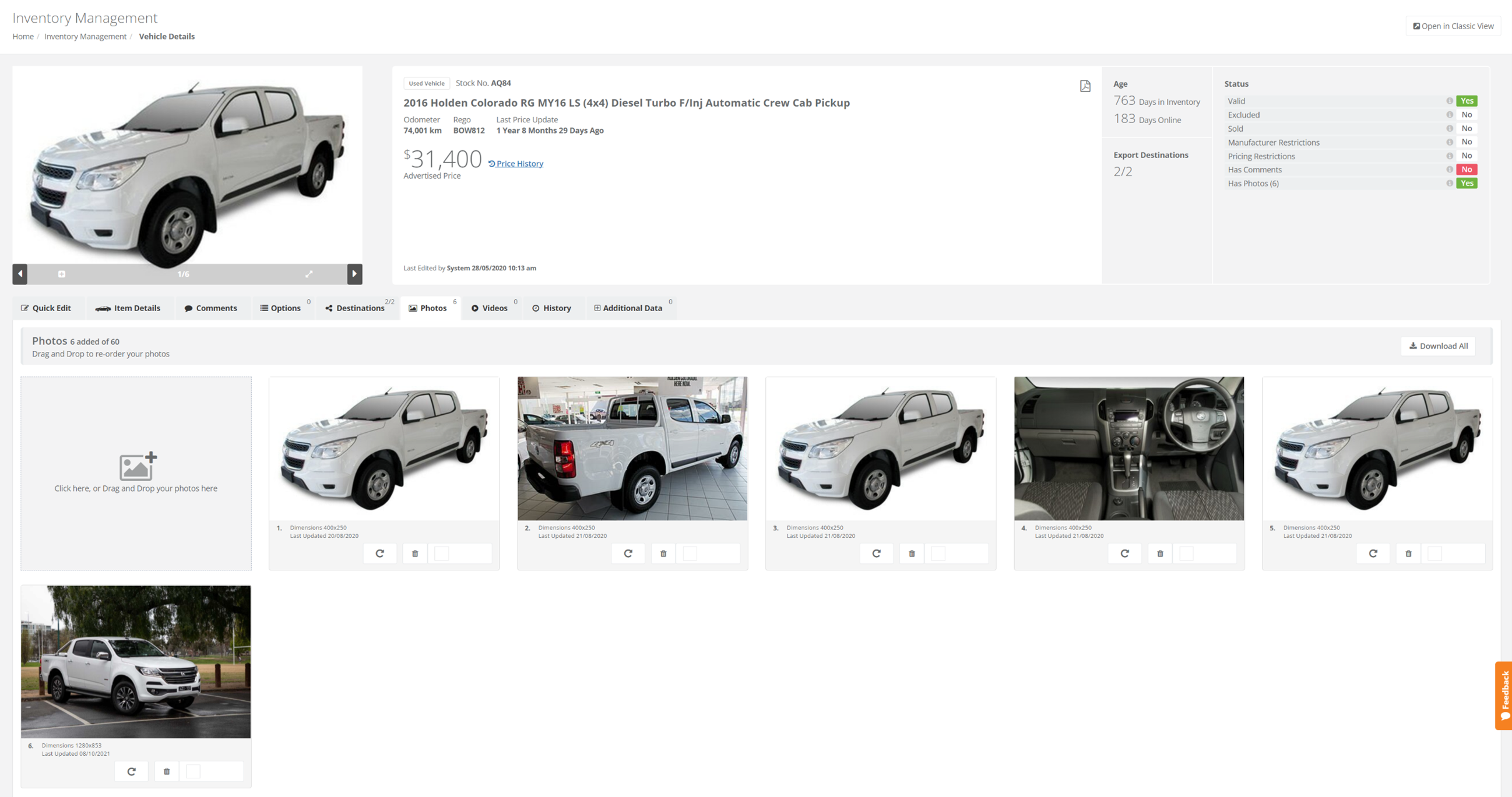This screenshot has height=797, width=1512.
Task: Tick the checkbox on photo 2
Action: [x=690, y=553]
